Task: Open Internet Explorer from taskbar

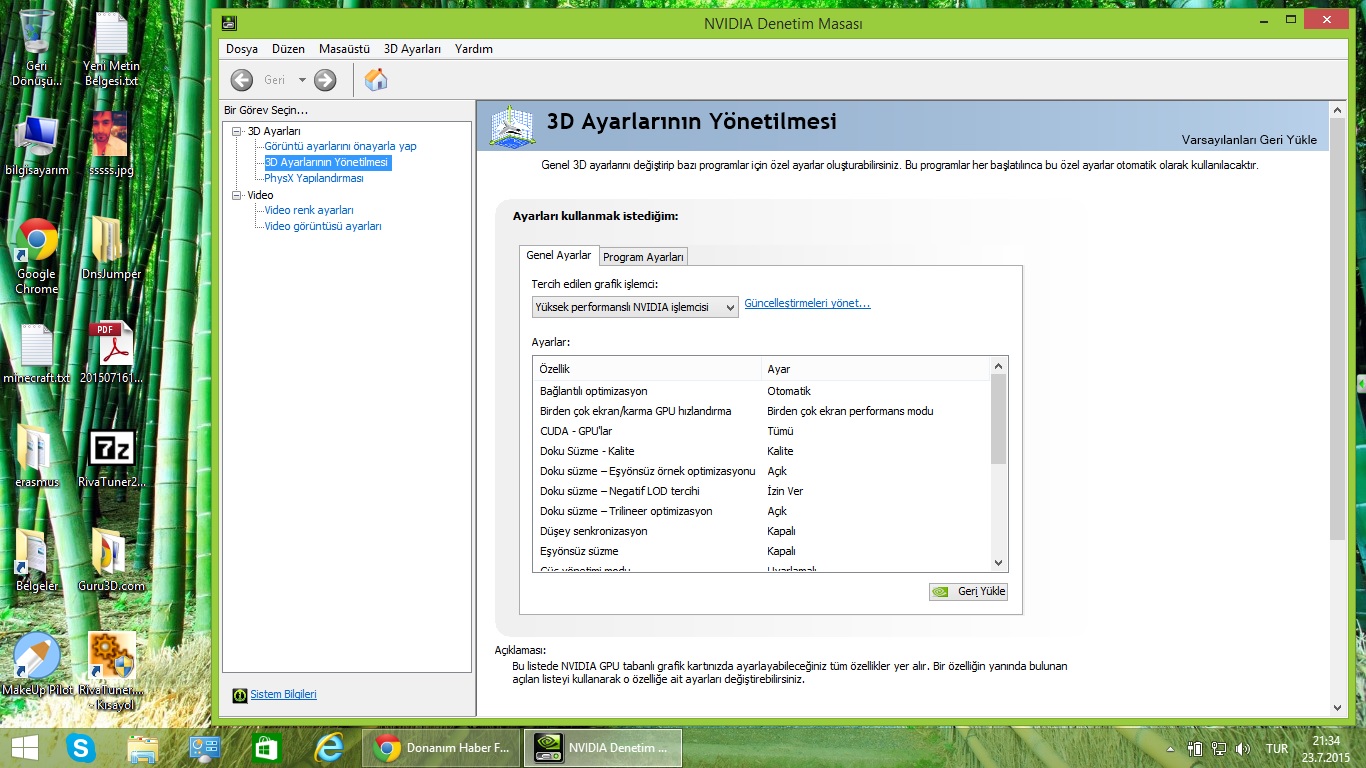Action: (x=329, y=748)
